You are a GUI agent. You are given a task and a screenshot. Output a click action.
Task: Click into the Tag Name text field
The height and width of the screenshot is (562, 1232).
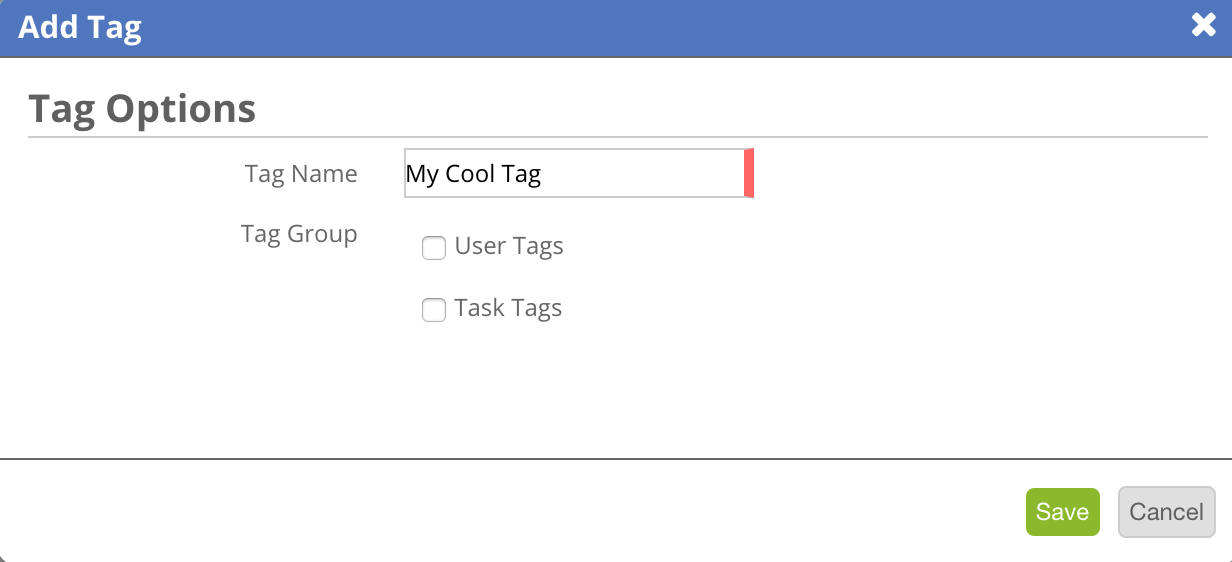578,174
